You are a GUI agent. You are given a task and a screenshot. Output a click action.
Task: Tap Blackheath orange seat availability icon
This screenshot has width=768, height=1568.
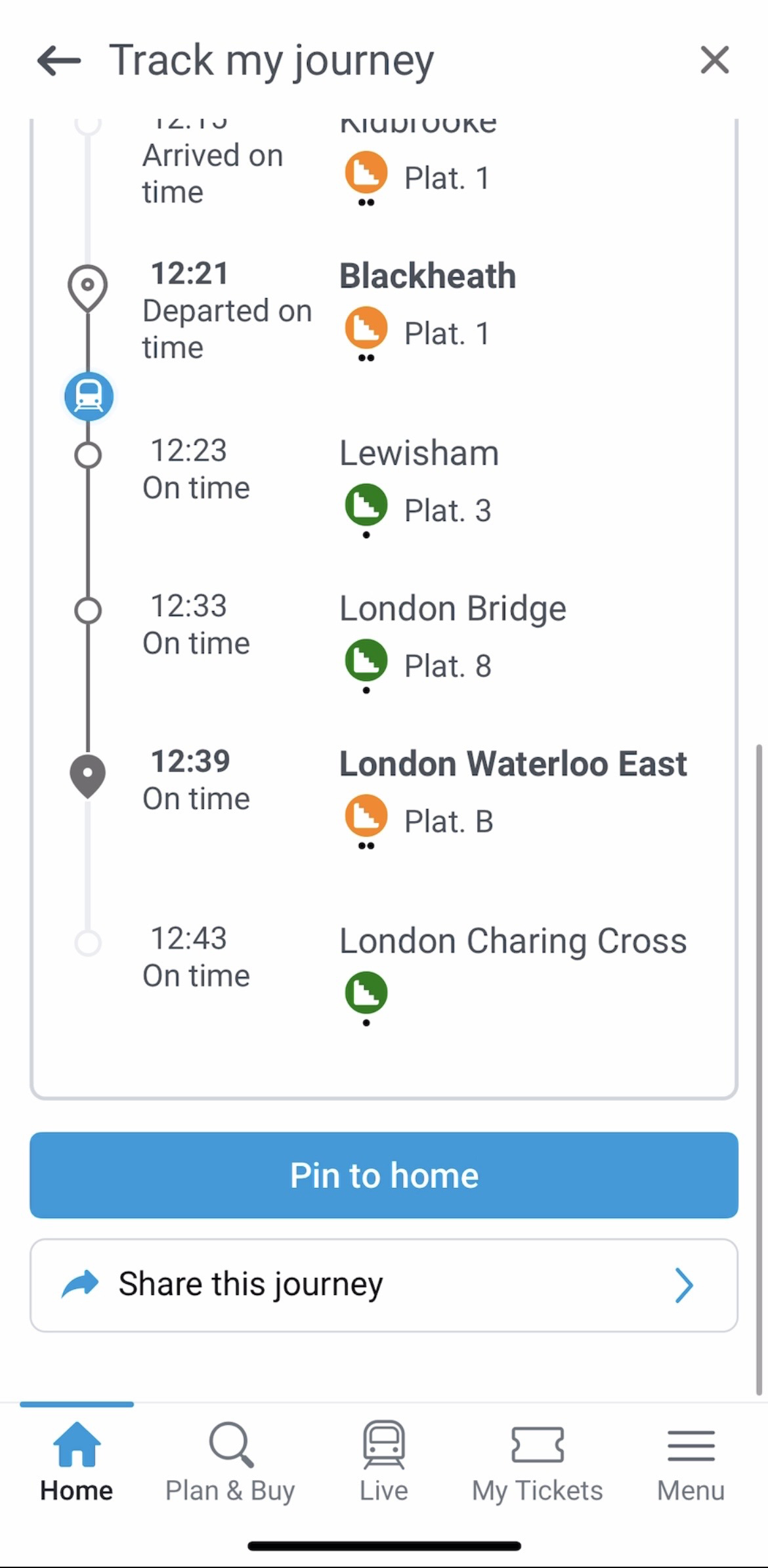pyautogui.click(x=366, y=328)
